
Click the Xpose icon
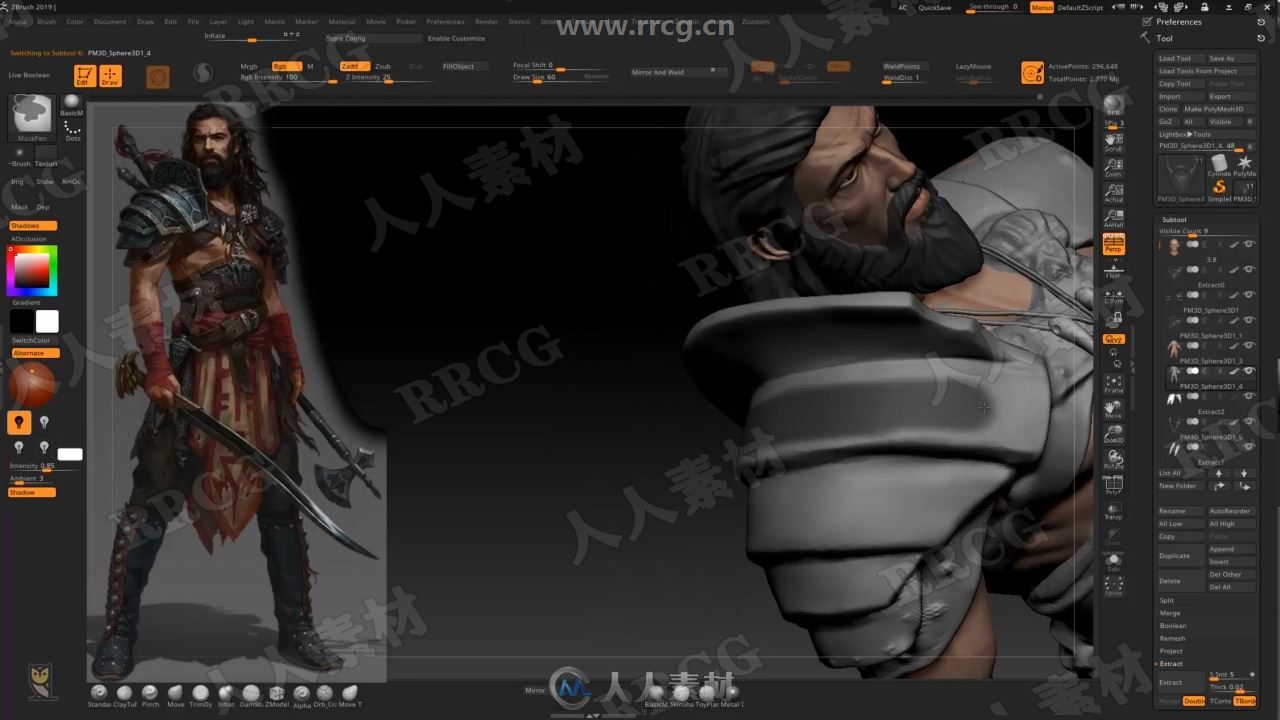click(1113, 587)
